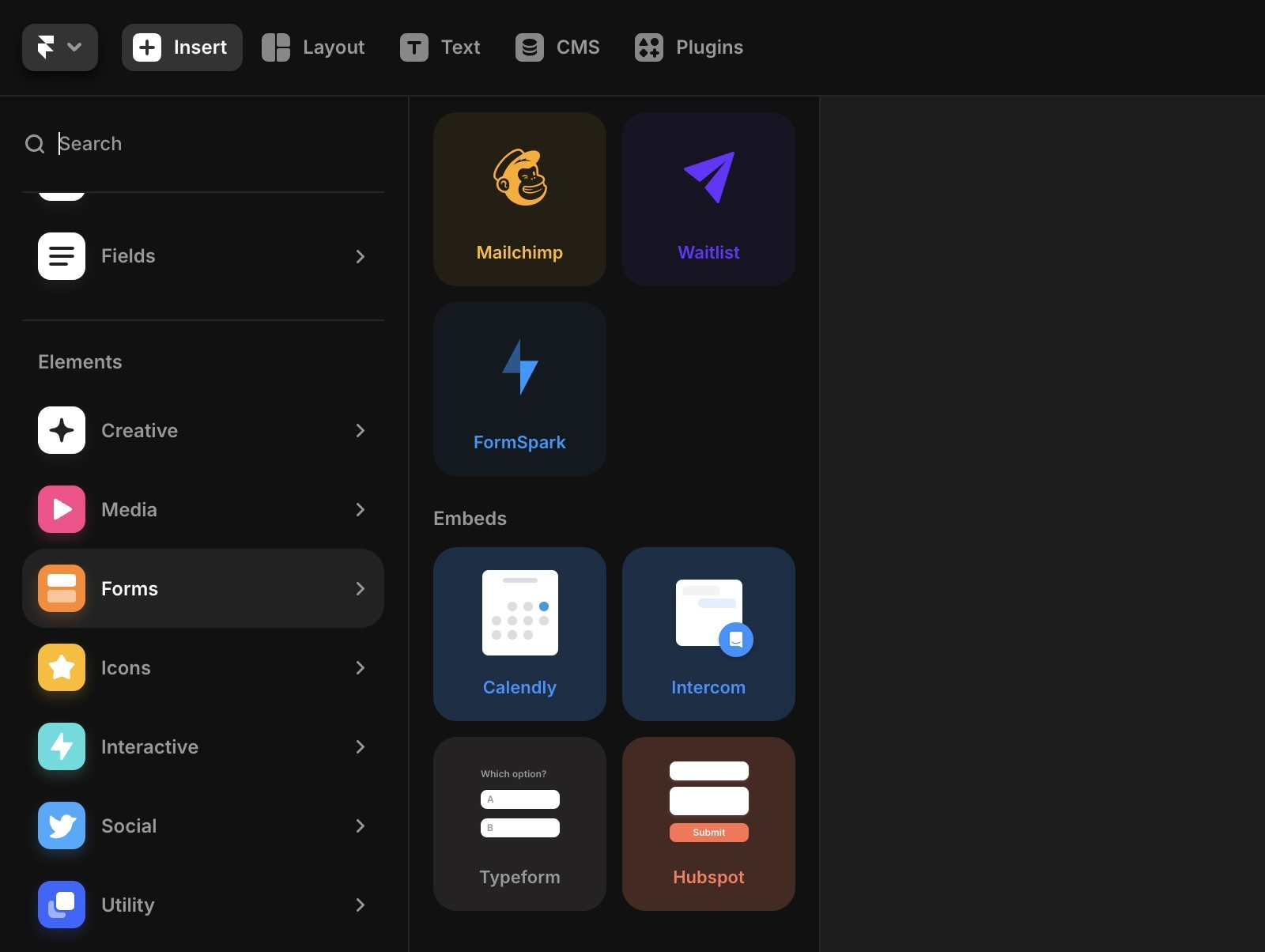This screenshot has height=952, width=1265.
Task: Select the Utility category label
Action: [127, 905]
